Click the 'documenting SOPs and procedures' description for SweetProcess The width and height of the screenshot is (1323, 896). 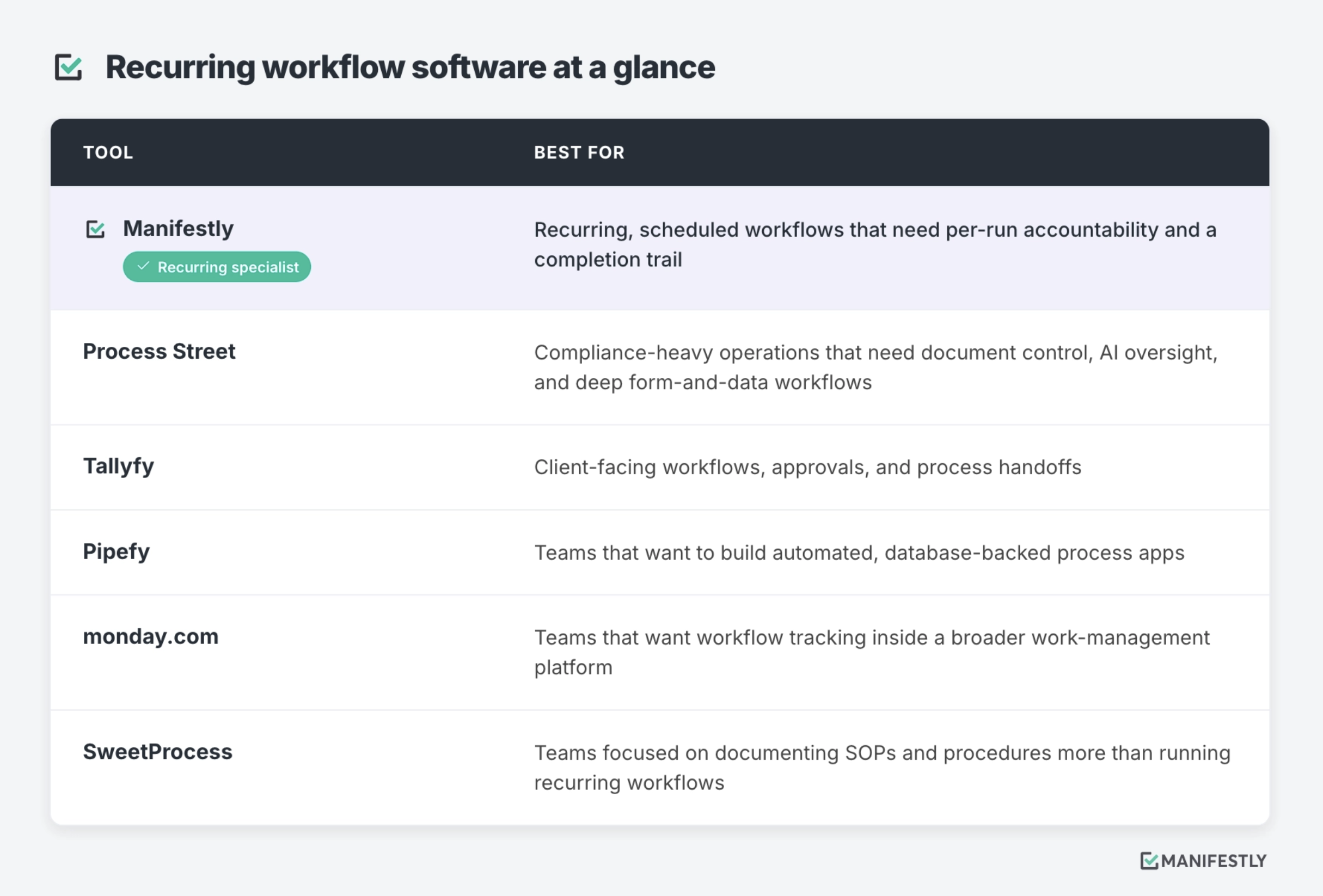click(882, 768)
